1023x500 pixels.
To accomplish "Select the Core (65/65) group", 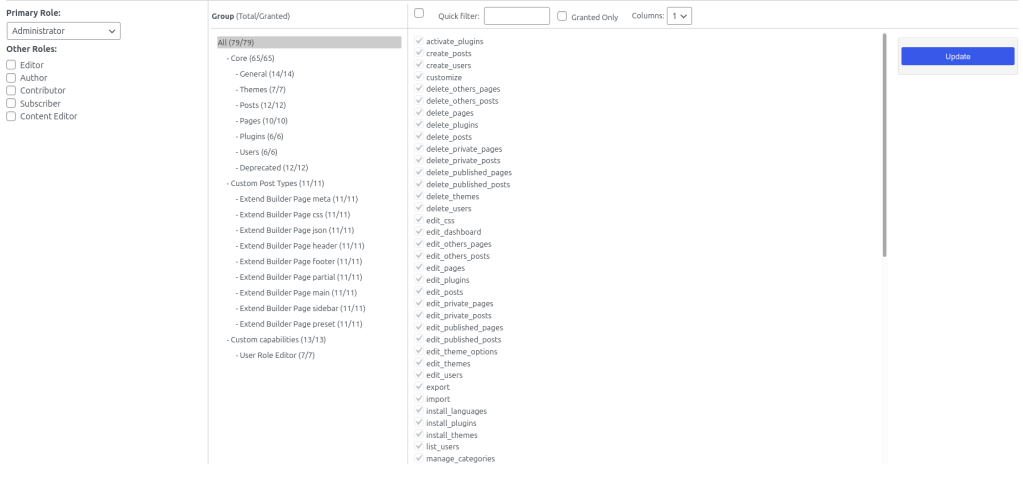I will tap(252, 58).
